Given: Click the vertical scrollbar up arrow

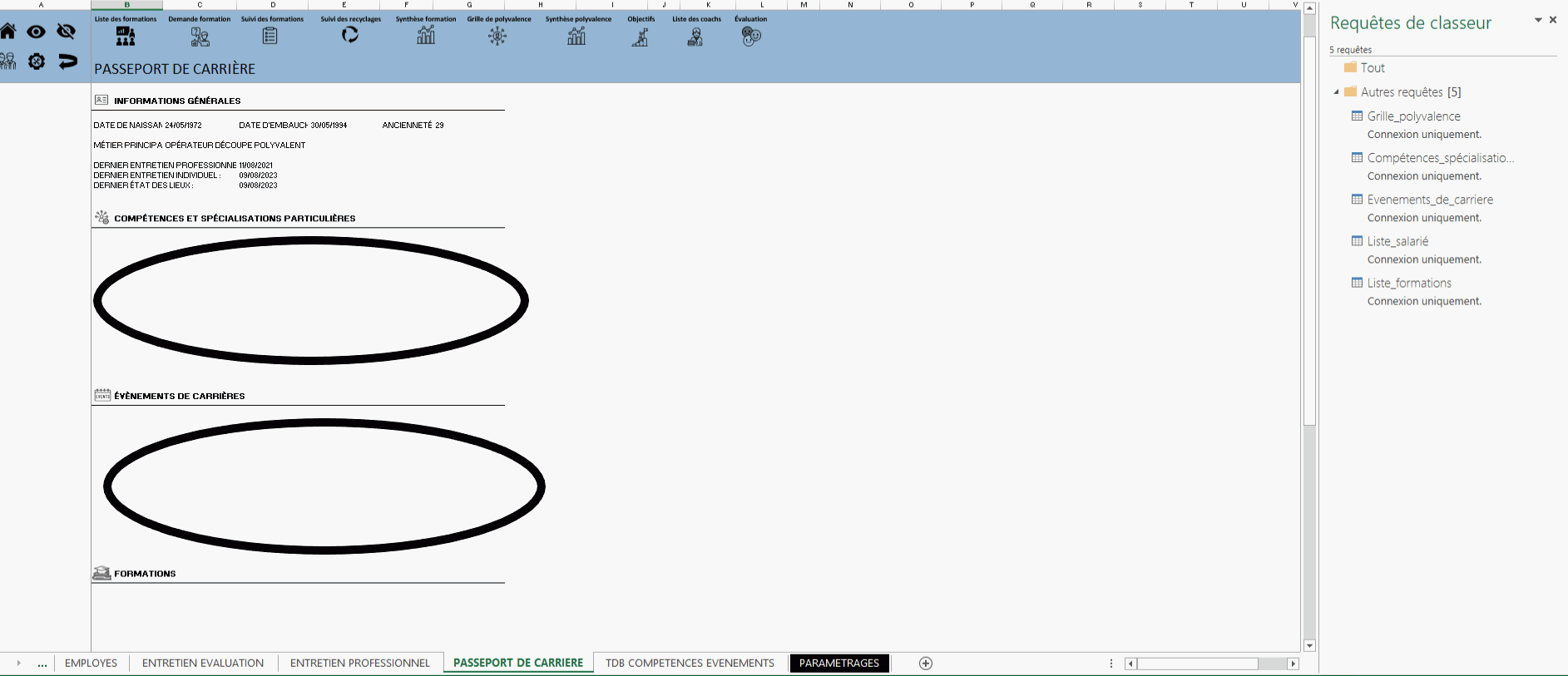Looking at the screenshot, I should tap(1309, 8).
